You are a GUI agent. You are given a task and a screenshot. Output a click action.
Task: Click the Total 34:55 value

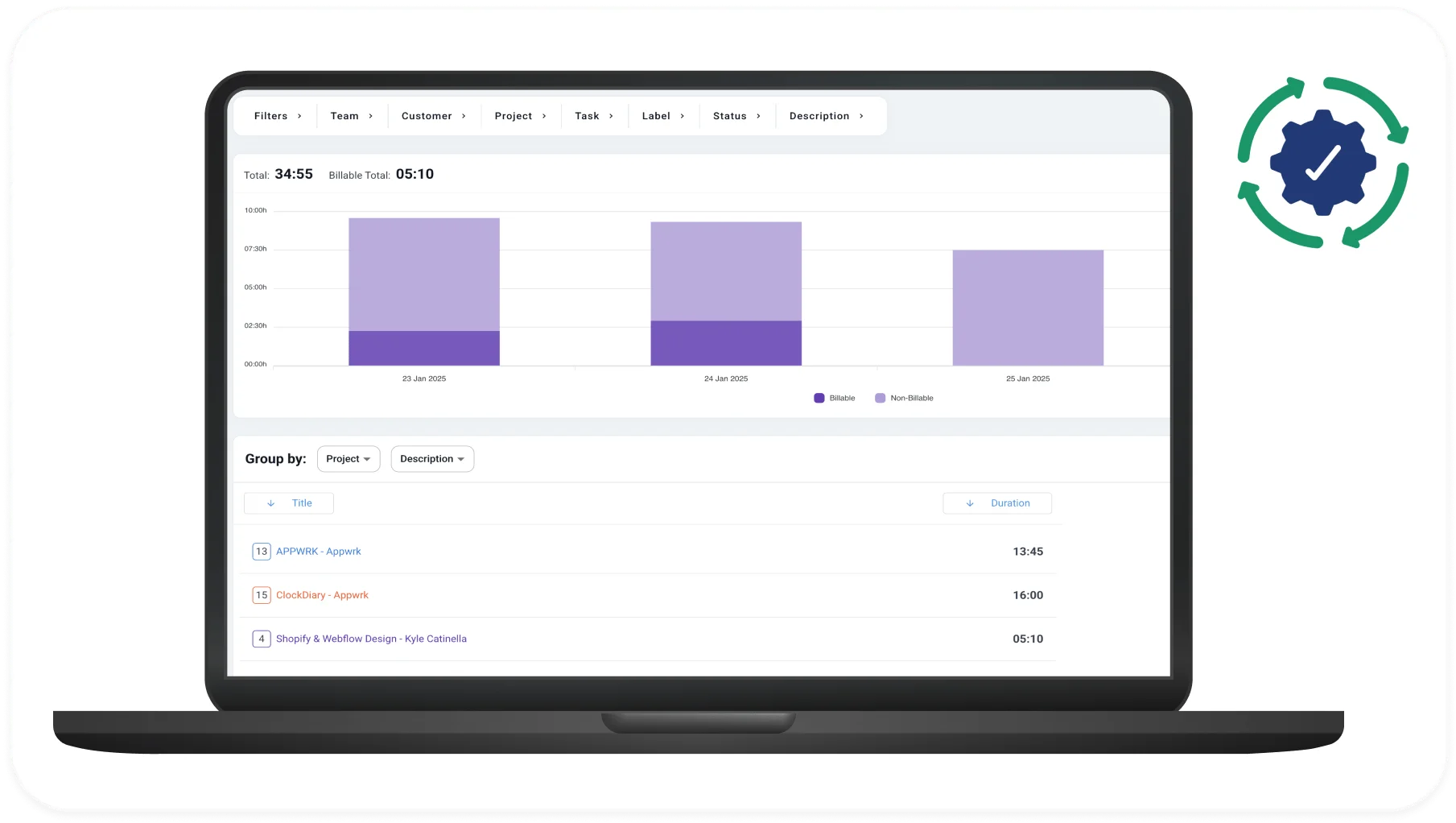[x=294, y=174]
